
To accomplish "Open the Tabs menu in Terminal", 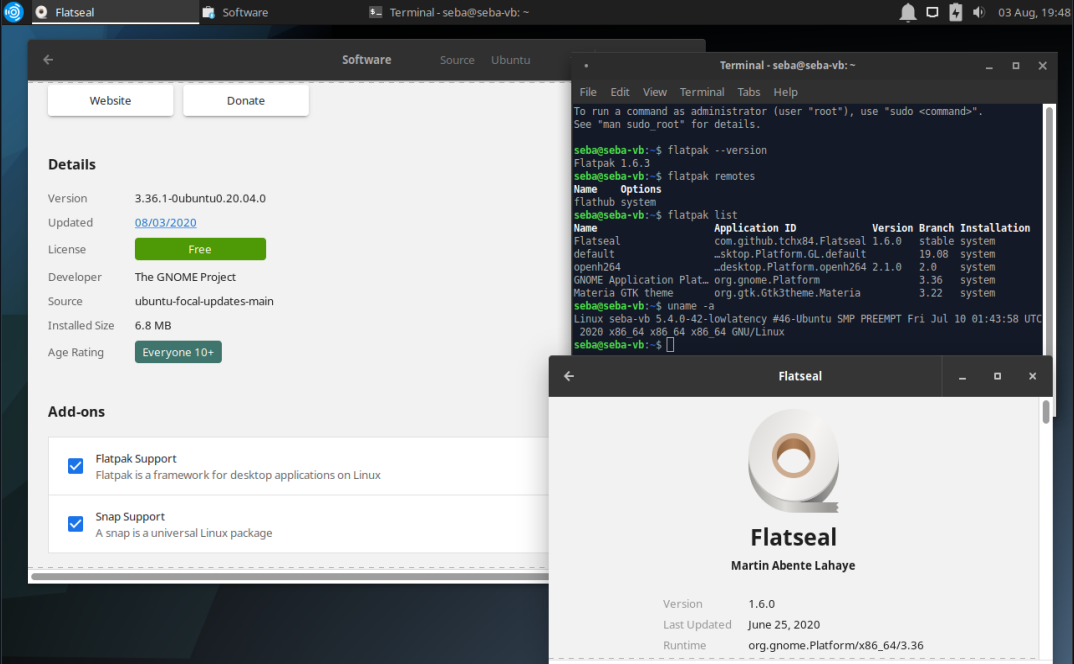I will coord(749,92).
